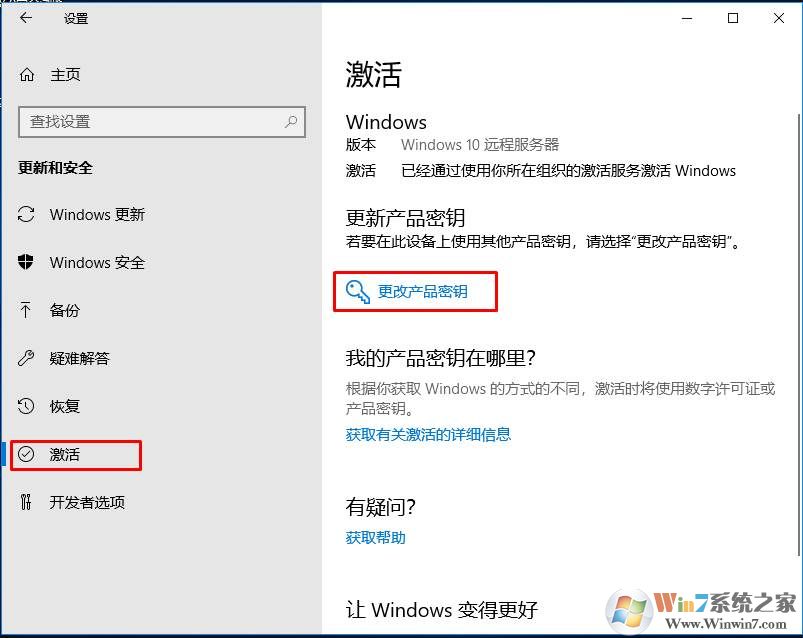
Task: Click the 恢复 history clock icon
Action: [x=26, y=406]
